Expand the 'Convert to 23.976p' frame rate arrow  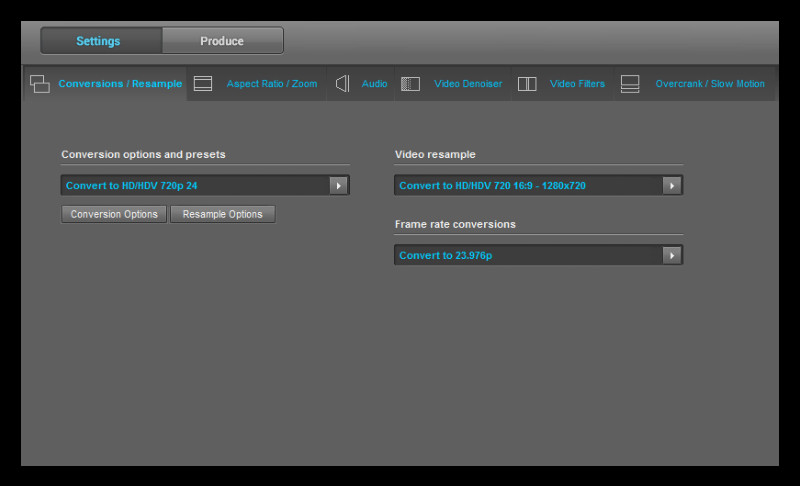pyautogui.click(x=671, y=255)
